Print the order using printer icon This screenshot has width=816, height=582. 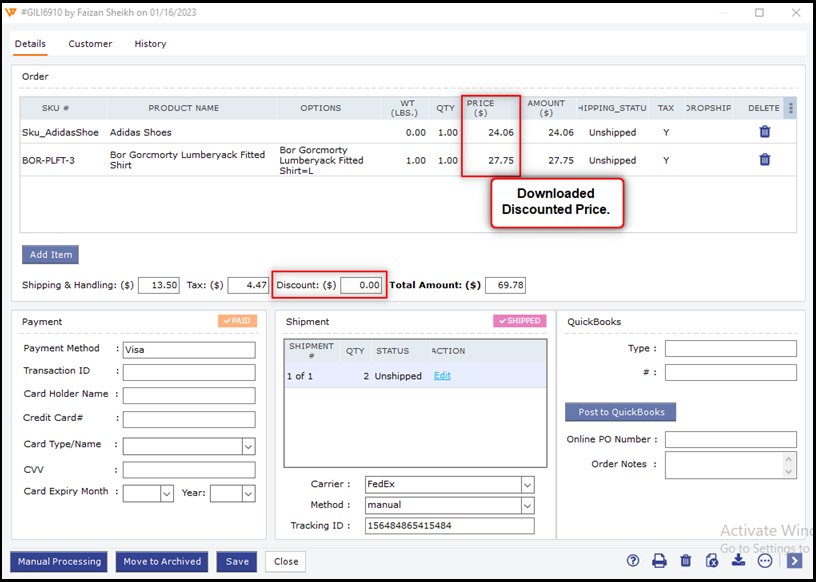click(x=659, y=561)
